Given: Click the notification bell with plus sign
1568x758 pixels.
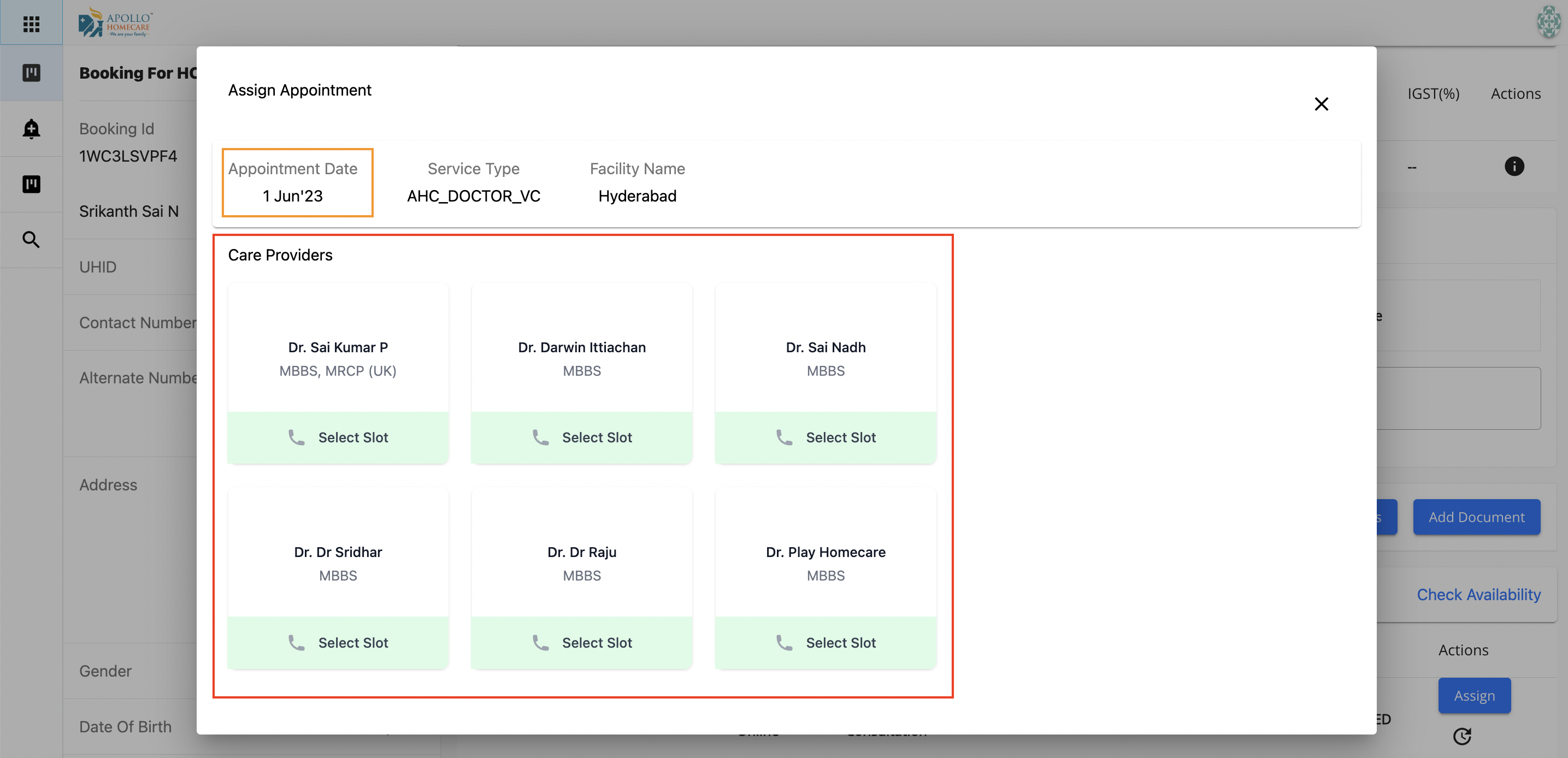Looking at the screenshot, I should click(x=31, y=128).
